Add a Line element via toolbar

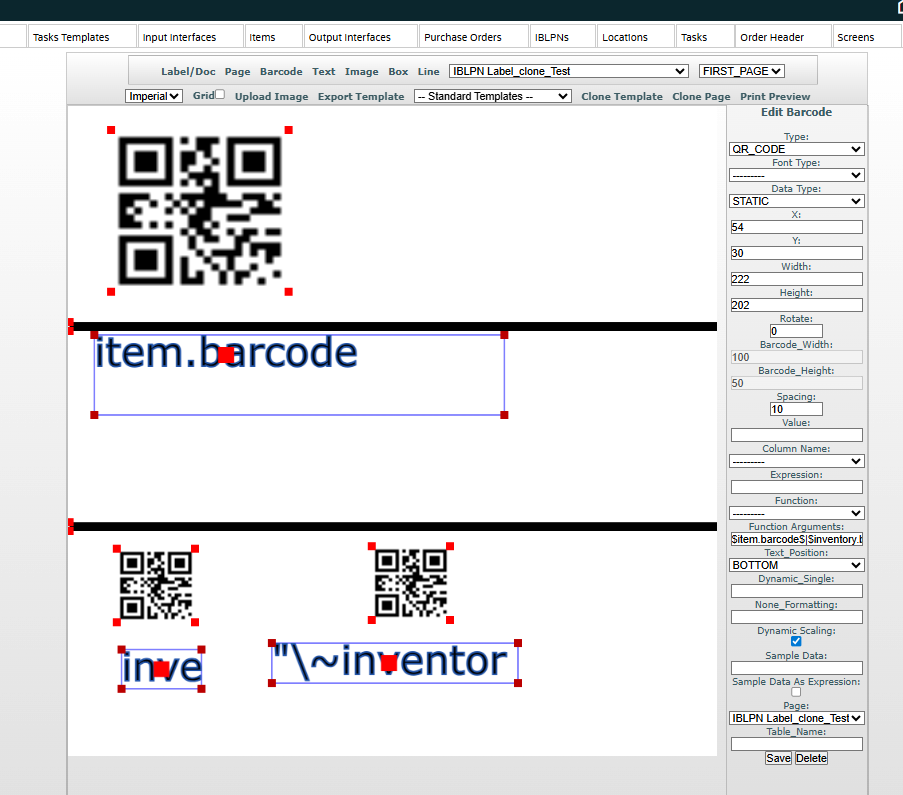point(428,71)
